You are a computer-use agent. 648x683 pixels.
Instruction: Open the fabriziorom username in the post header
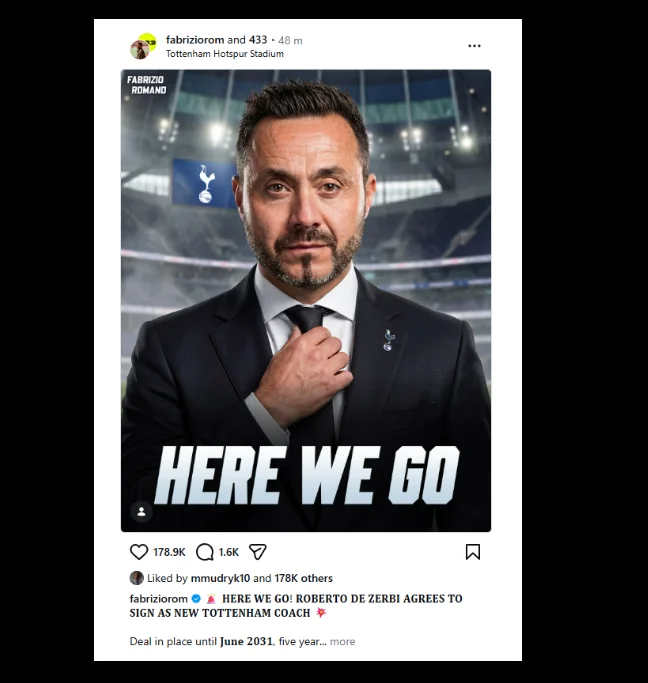pos(195,40)
